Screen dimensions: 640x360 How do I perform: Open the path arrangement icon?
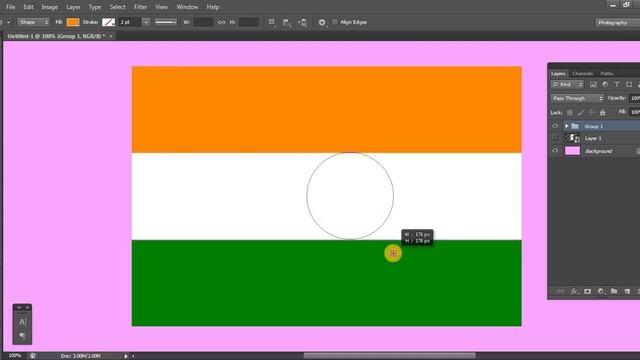coord(302,22)
